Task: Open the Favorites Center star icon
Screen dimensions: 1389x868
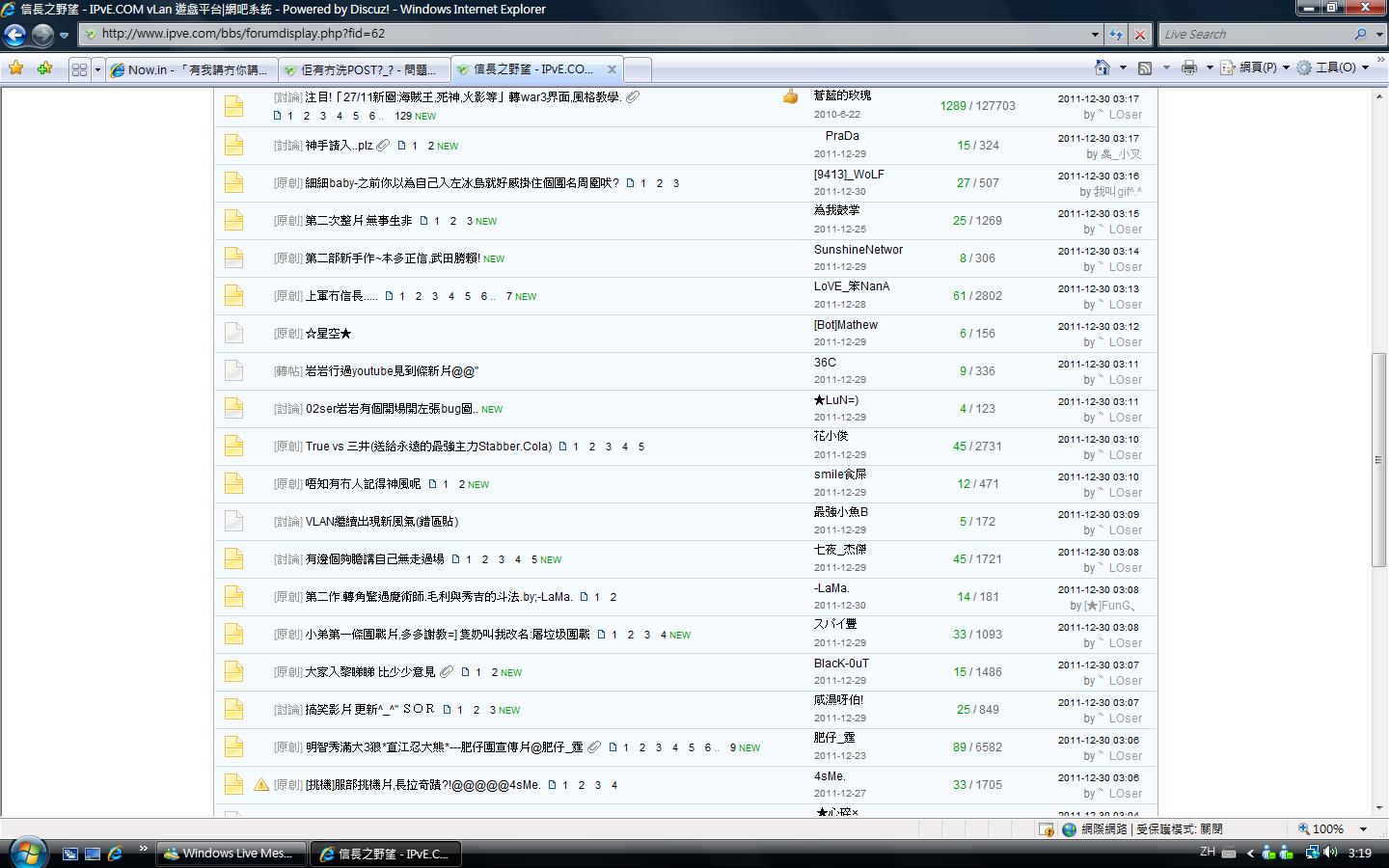Action: pos(16,68)
